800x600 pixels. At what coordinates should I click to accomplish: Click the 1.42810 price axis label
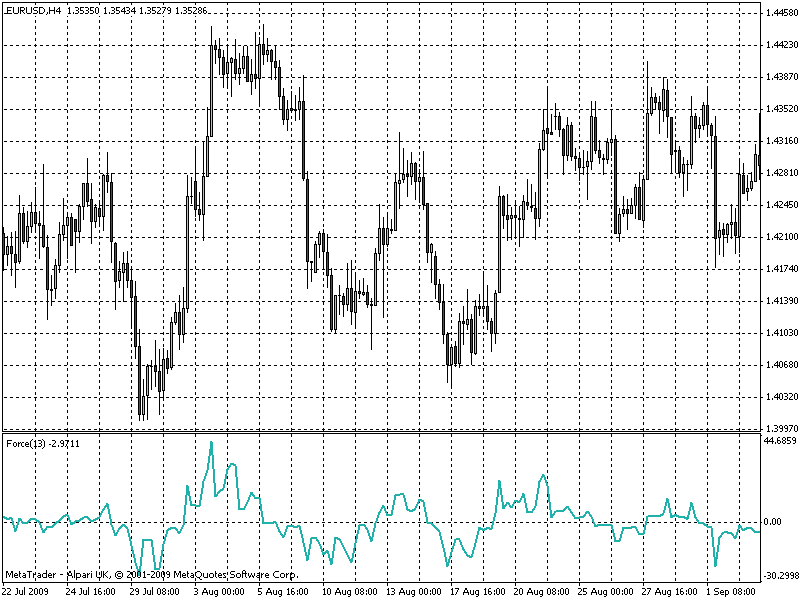click(782, 173)
